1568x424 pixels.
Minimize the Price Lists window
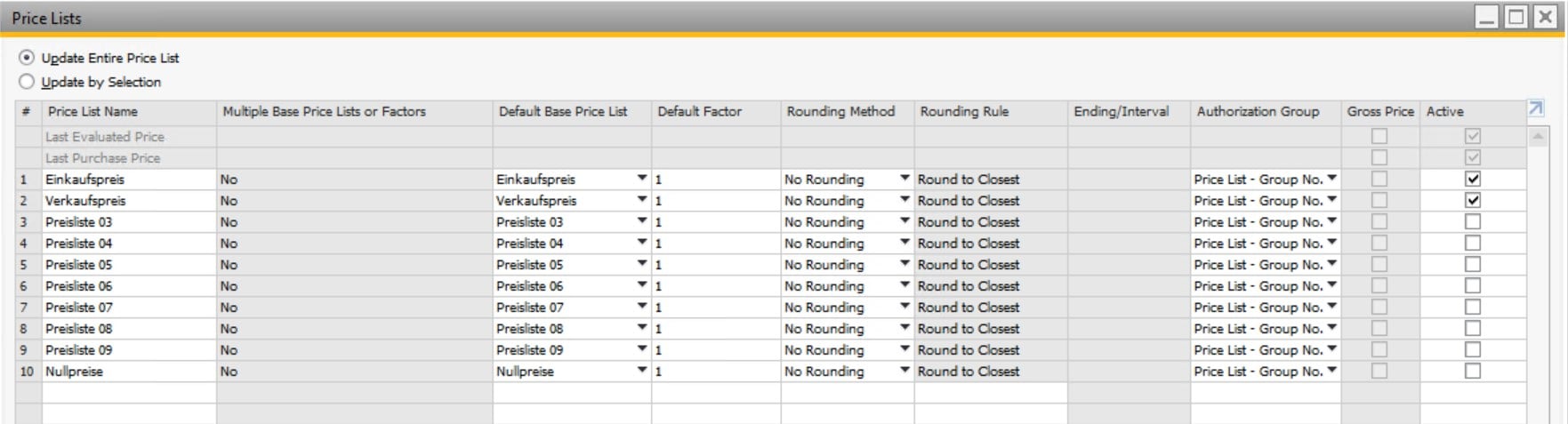[1487, 17]
